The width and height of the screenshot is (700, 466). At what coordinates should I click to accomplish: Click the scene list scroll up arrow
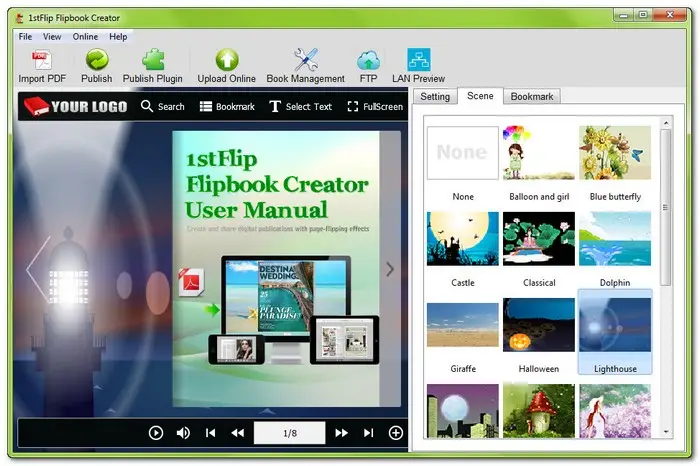[x=666, y=122]
